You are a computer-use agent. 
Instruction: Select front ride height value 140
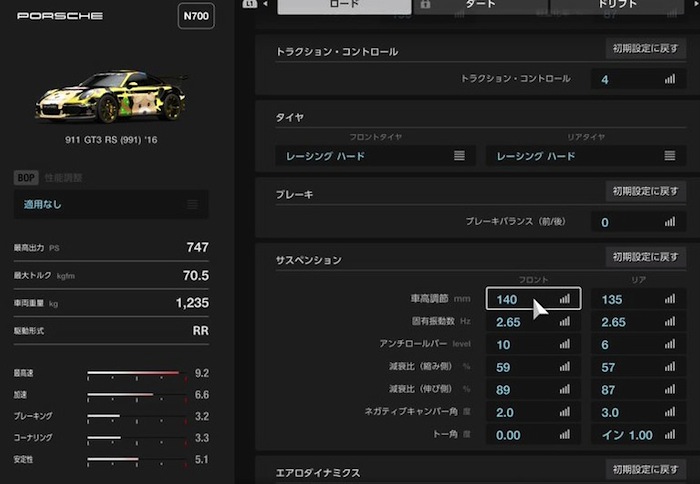[x=533, y=299]
